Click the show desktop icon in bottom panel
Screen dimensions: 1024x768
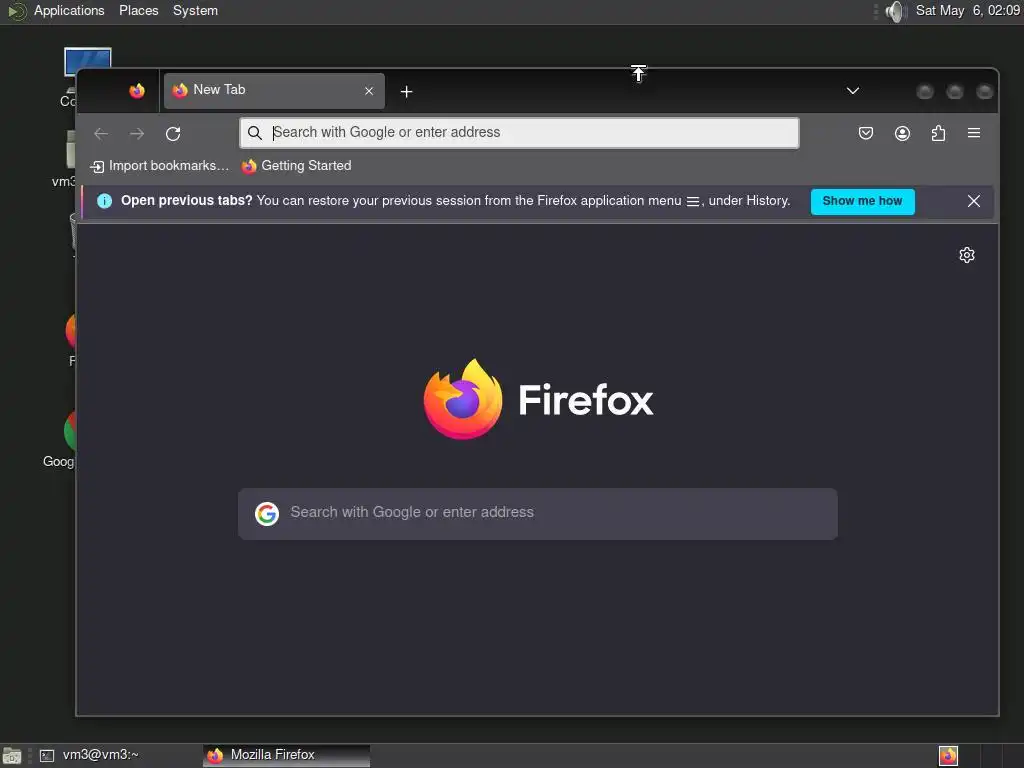[x=12, y=756]
